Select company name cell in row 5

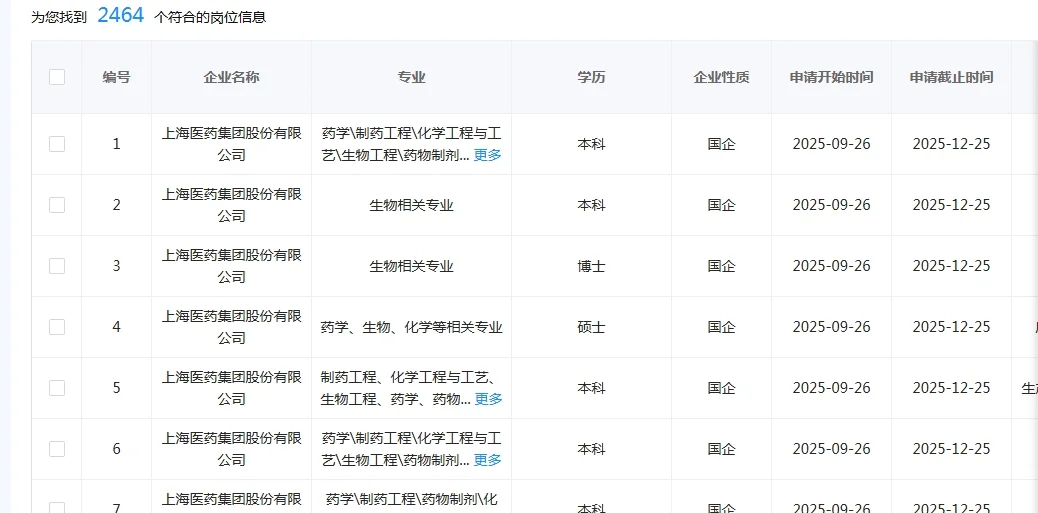pos(232,388)
